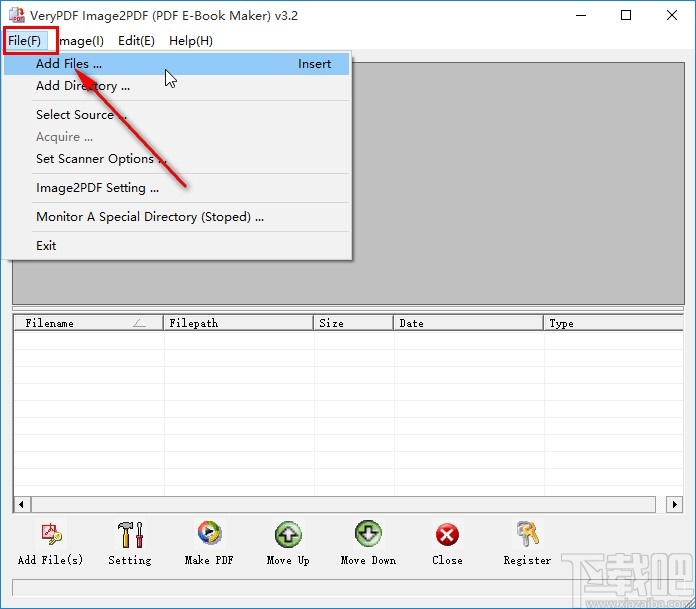
Task: Choose Add Files ... from the File menu
Action: [177, 64]
